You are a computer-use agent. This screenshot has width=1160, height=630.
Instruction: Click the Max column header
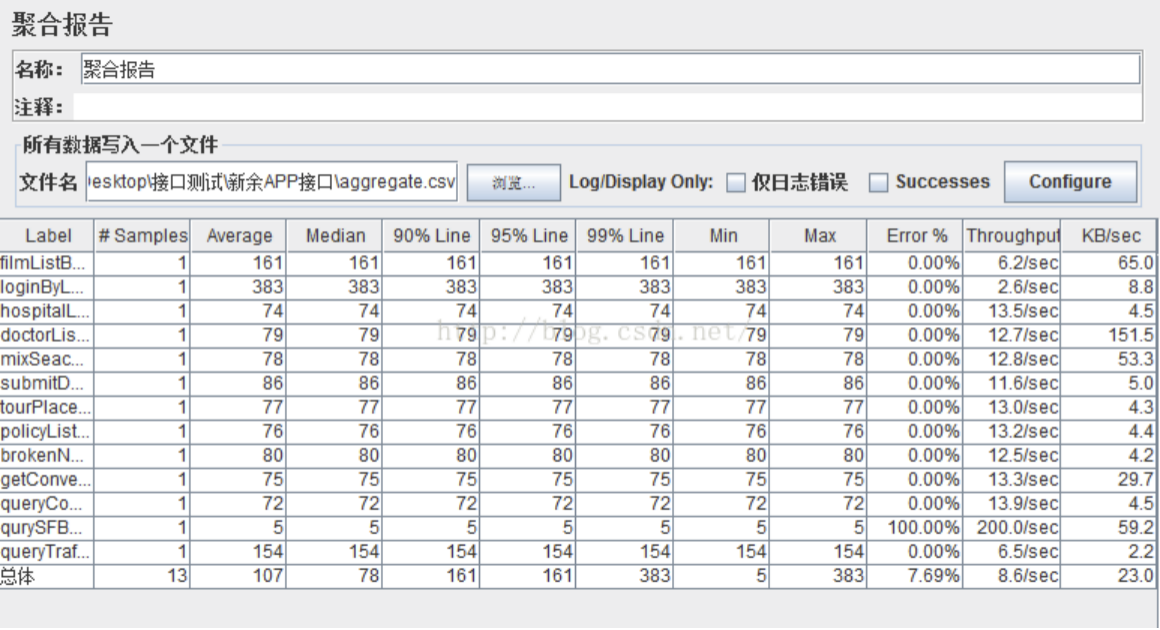click(x=818, y=236)
